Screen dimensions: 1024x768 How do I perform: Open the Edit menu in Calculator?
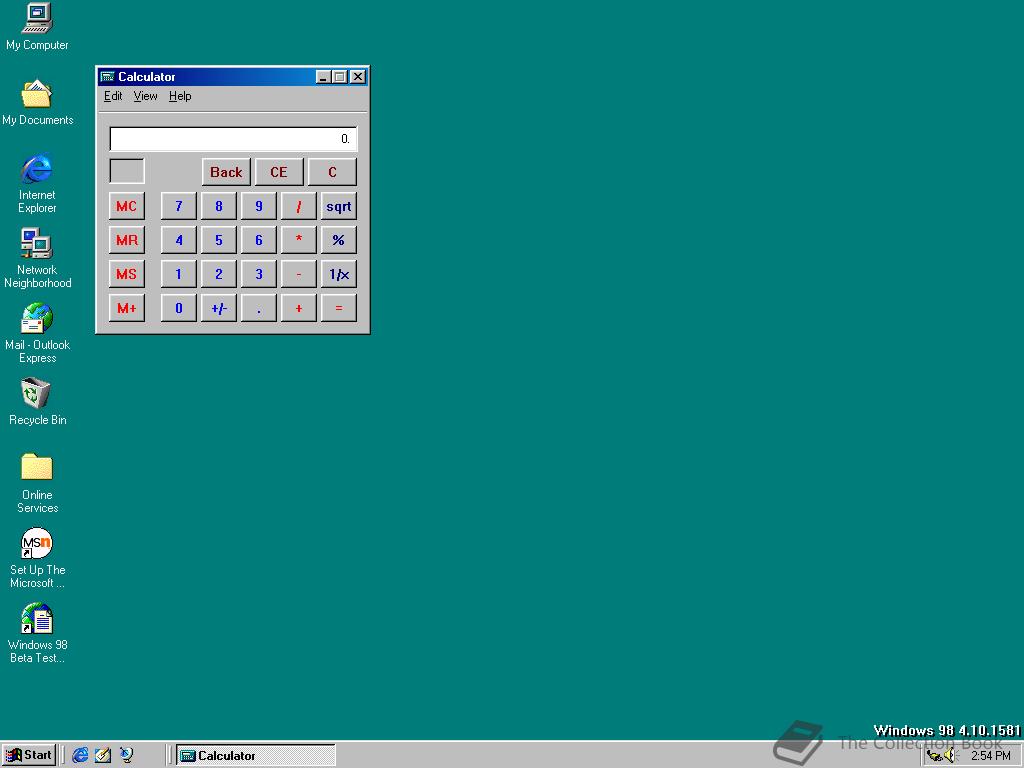pos(113,96)
